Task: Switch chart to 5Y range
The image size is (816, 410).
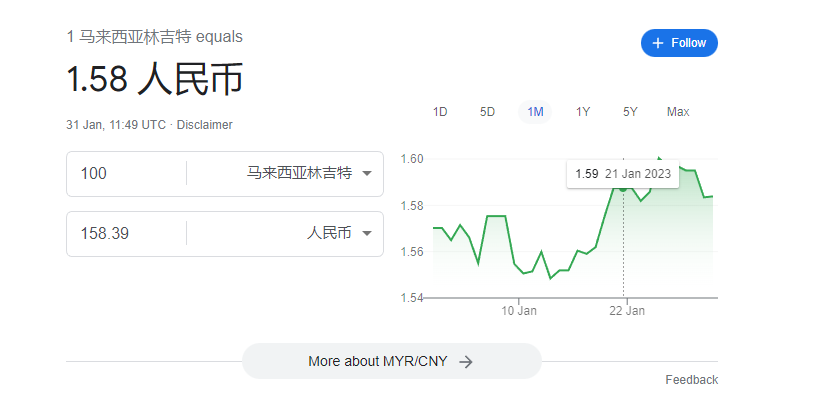Action: click(630, 112)
